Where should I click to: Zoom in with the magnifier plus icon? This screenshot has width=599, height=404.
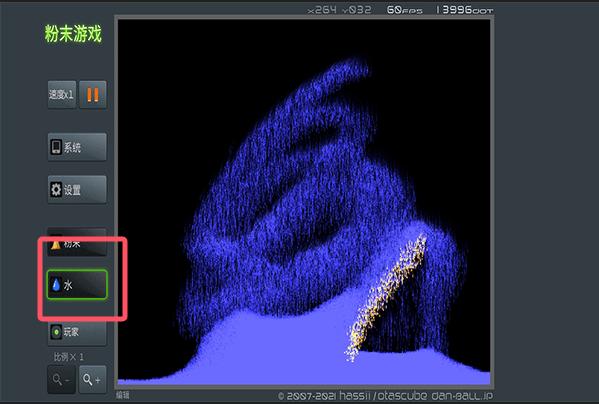[x=92, y=380]
